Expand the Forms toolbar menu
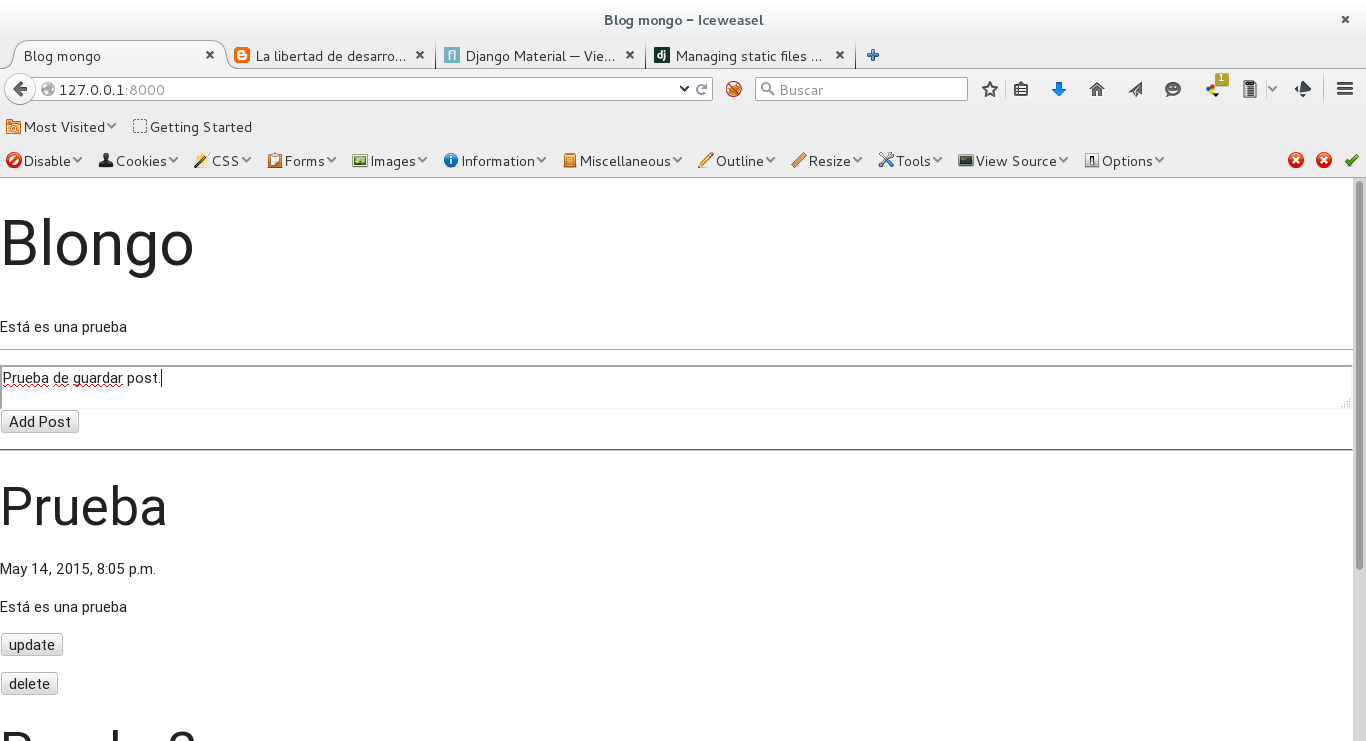This screenshot has height=741, width=1366. pos(302,161)
